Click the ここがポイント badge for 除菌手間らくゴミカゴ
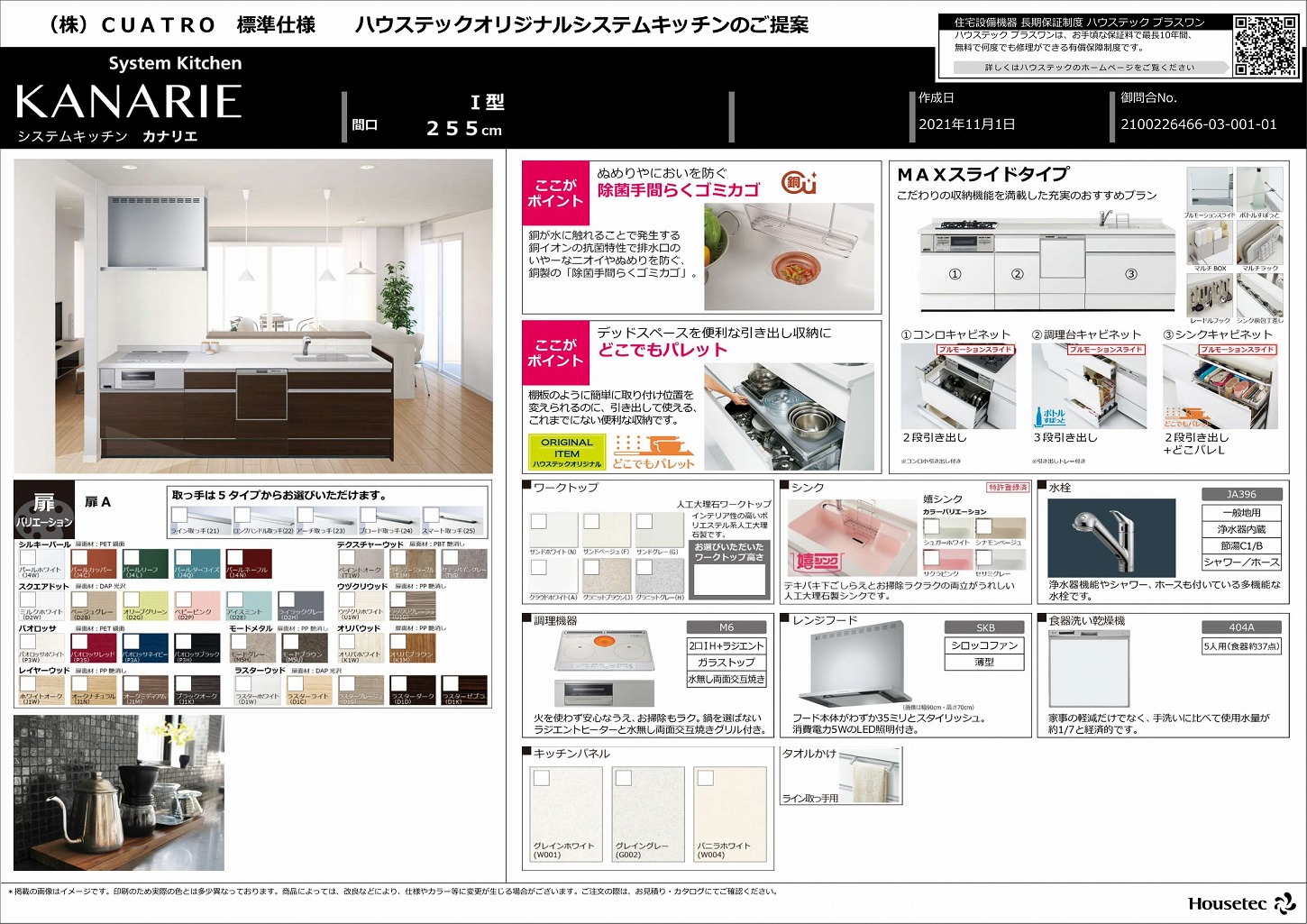Image resolution: width=1307 pixels, height=924 pixels. pos(555,193)
